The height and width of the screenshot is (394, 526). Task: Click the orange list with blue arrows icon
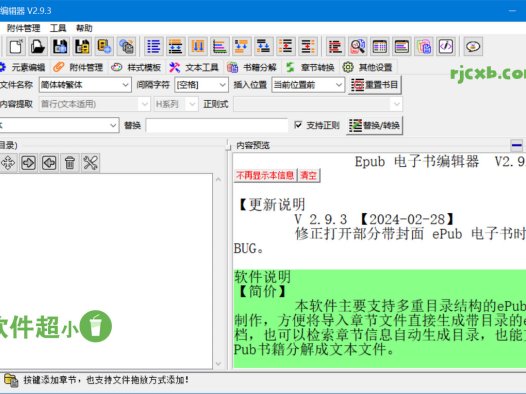175,46
